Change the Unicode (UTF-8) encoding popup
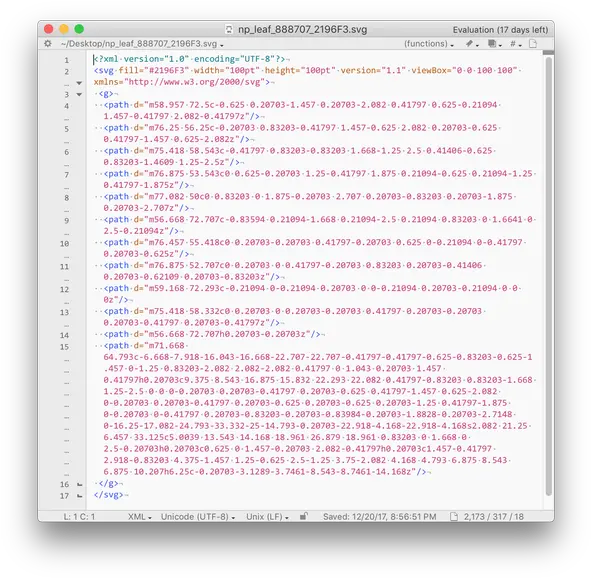The height and width of the screenshot is (578, 591). 198,517
